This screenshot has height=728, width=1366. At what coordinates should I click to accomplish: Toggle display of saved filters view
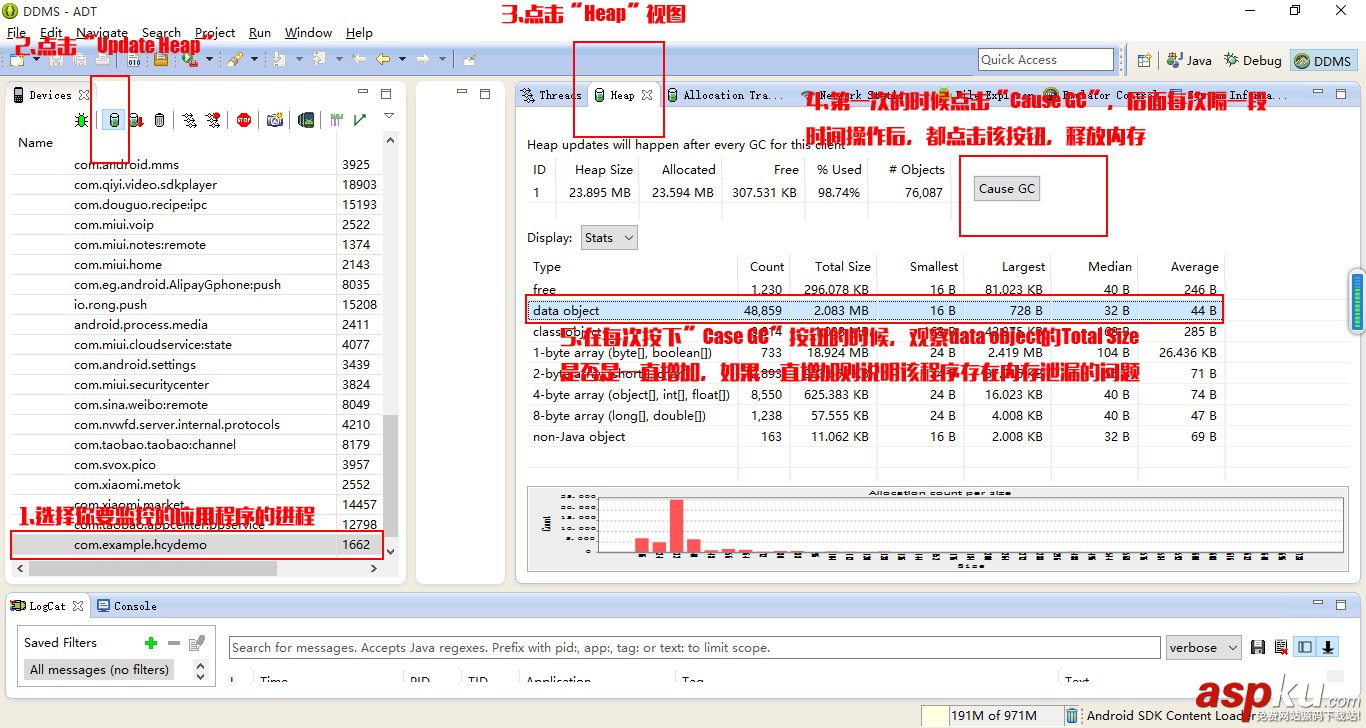click(1305, 648)
